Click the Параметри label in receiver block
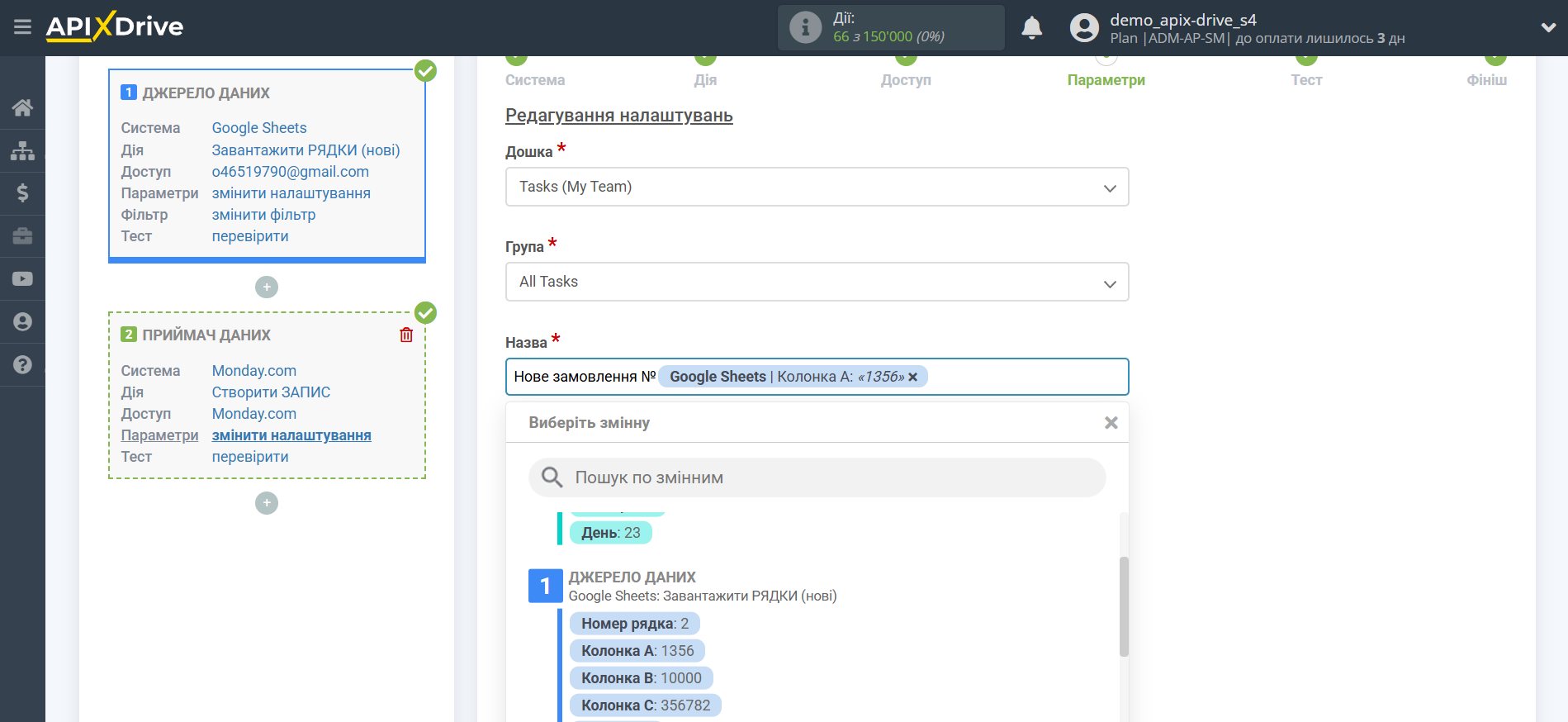Image resolution: width=1568 pixels, height=722 pixels. click(159, 435)
